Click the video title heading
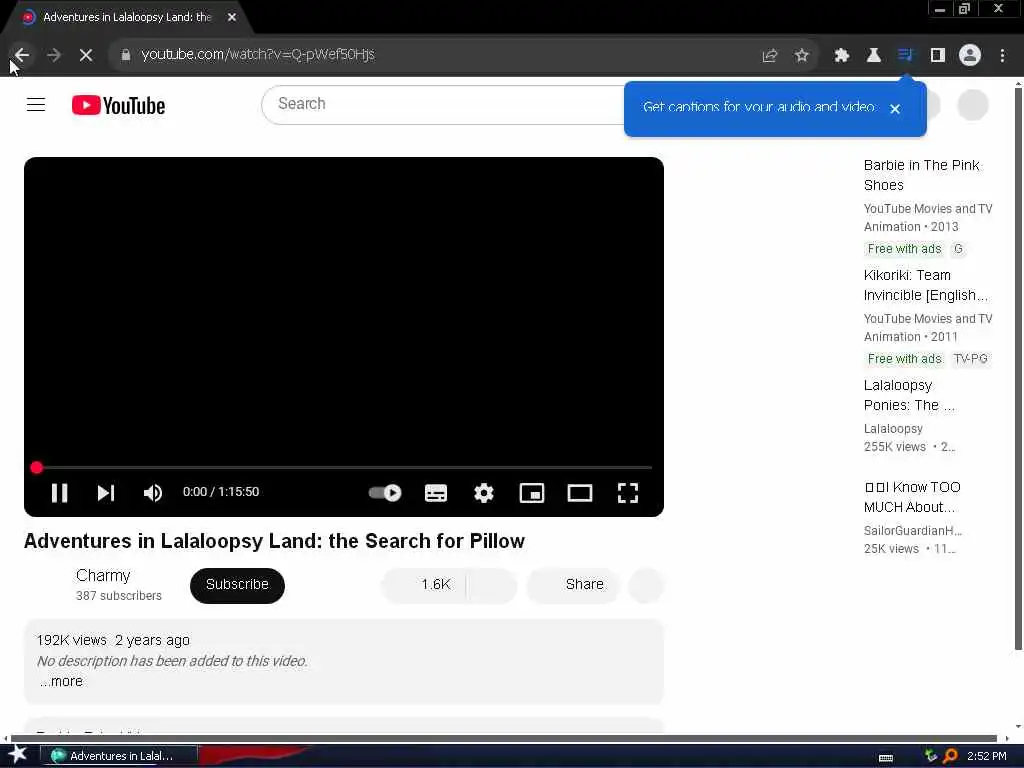Image resolution: width=1024 pixels, height=768 pixels. tap(274, 541)
